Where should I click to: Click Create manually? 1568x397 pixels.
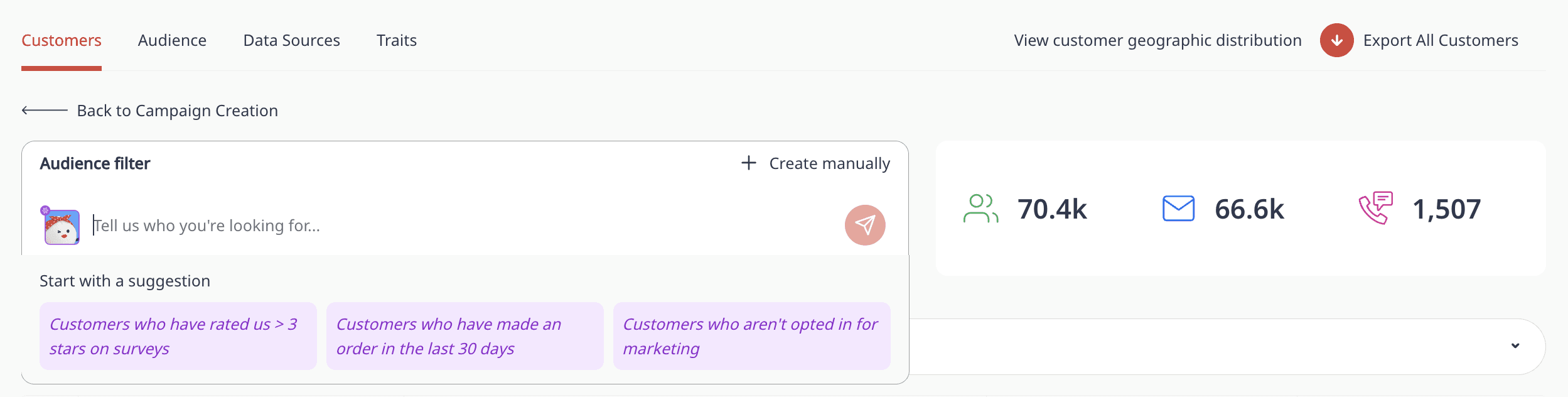(829, 163)
